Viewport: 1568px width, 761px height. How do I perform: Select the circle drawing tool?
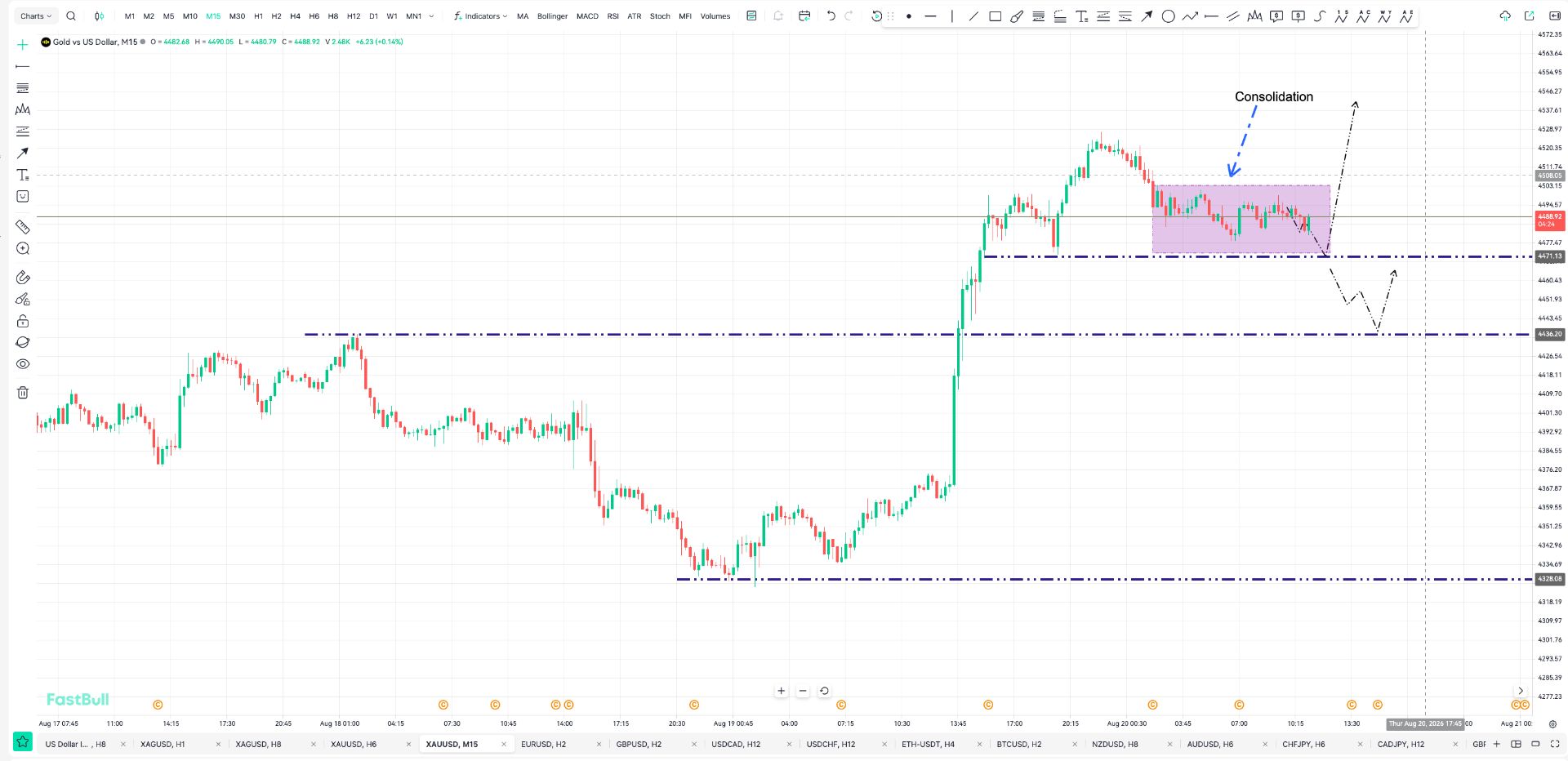pos(1169,16)
